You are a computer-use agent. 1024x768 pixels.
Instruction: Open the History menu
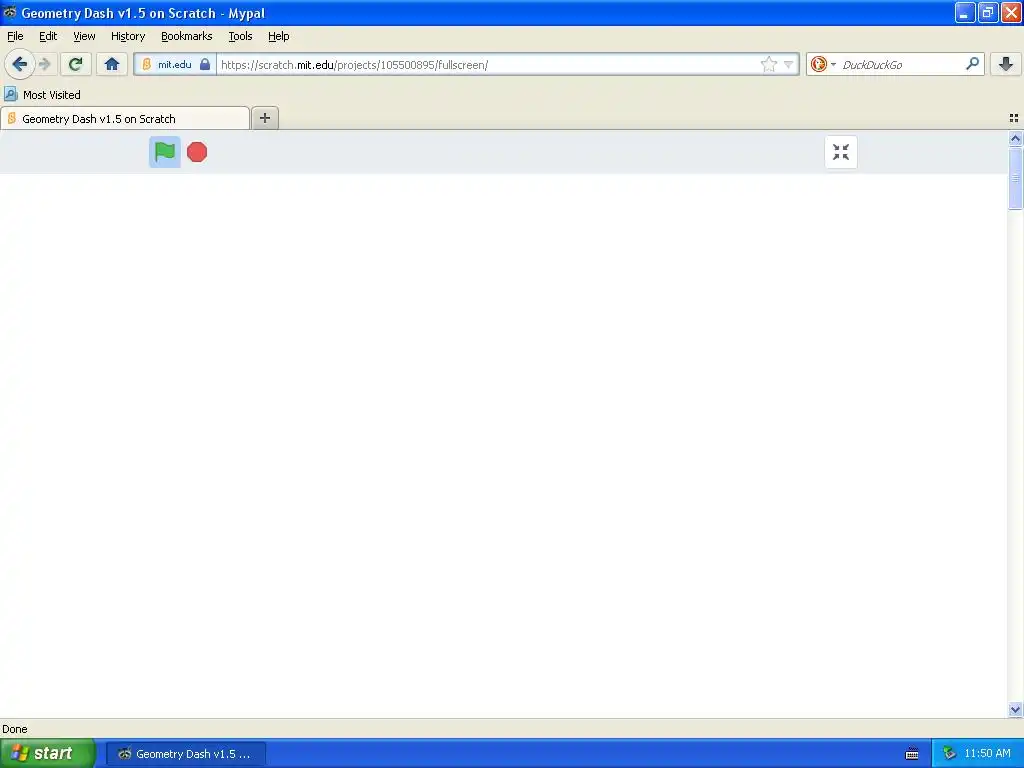coord(128,36)
